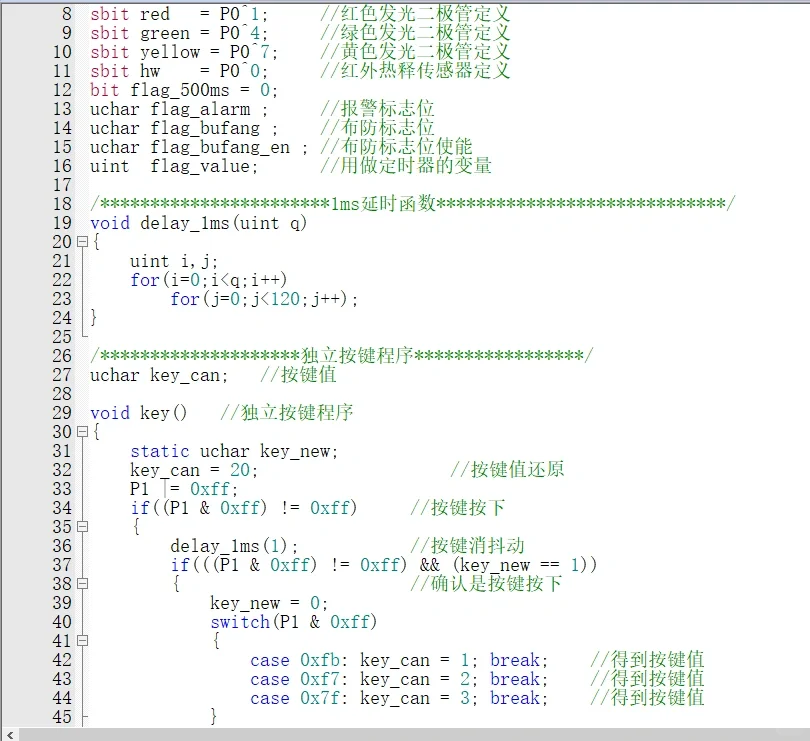Click line number 17 in the gutter
This screenshot has height=741, width=810.
(x=62, y=185)
